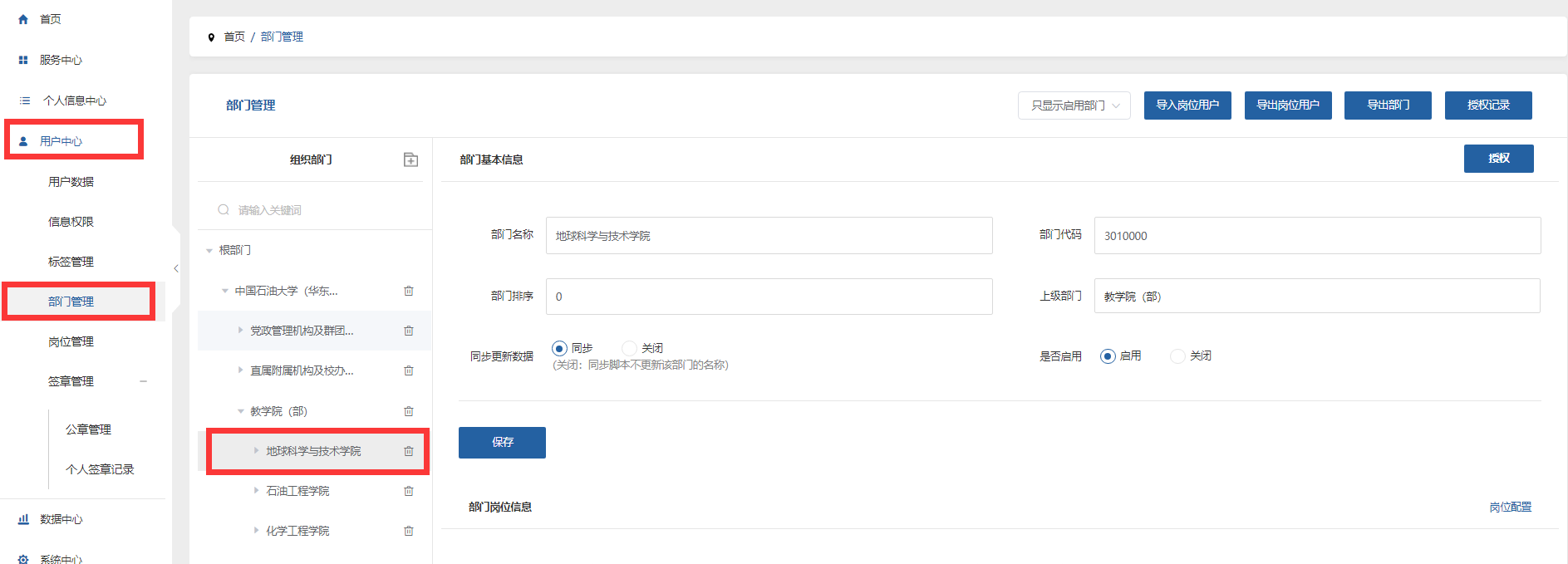The width and height of the screenshot is (1568, 564).
Task: Delete the 地球科学与技术学院 department via trash icon
Action: 408,451
